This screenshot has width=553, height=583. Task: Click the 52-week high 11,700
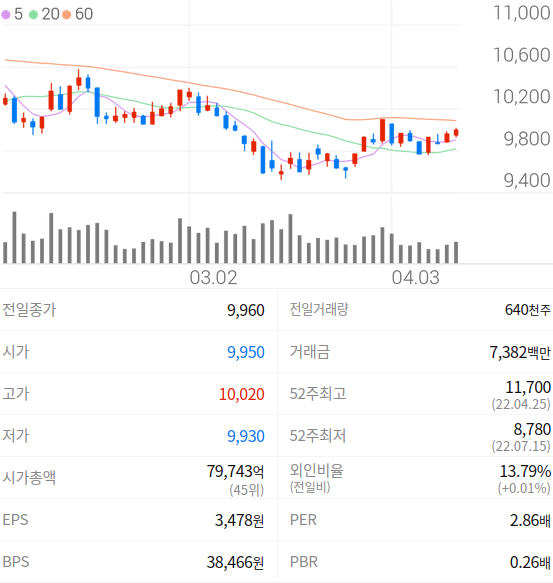point(528,387)
